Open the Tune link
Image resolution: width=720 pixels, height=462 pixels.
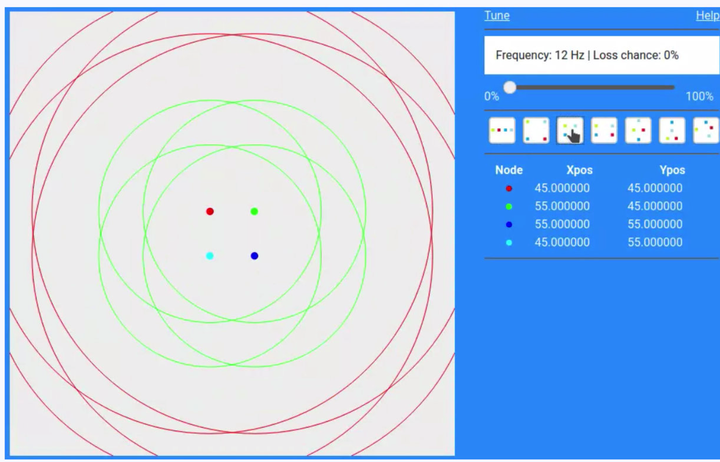click(x=497, y=16)
